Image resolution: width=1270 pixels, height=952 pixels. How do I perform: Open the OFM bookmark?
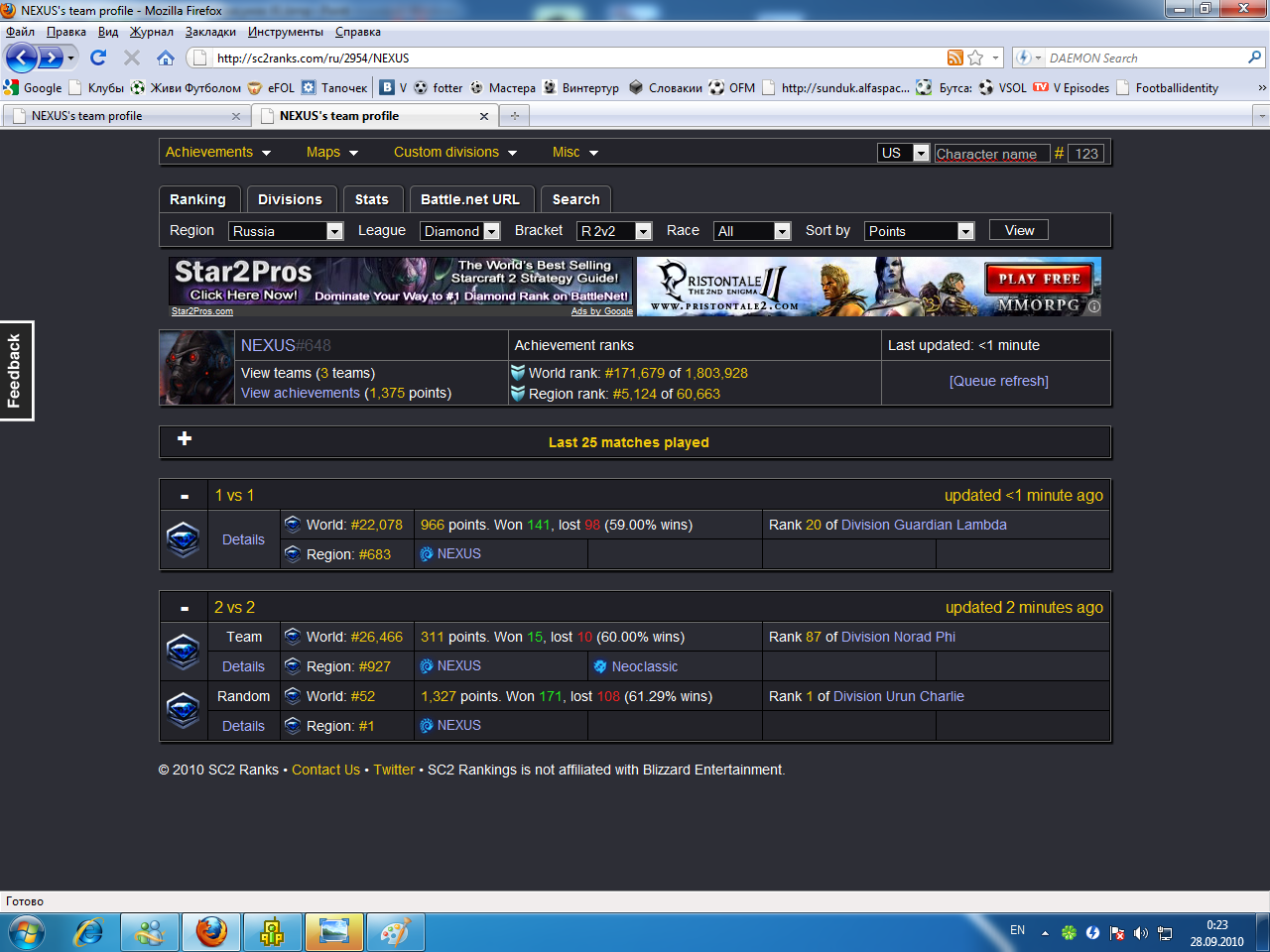732,87
